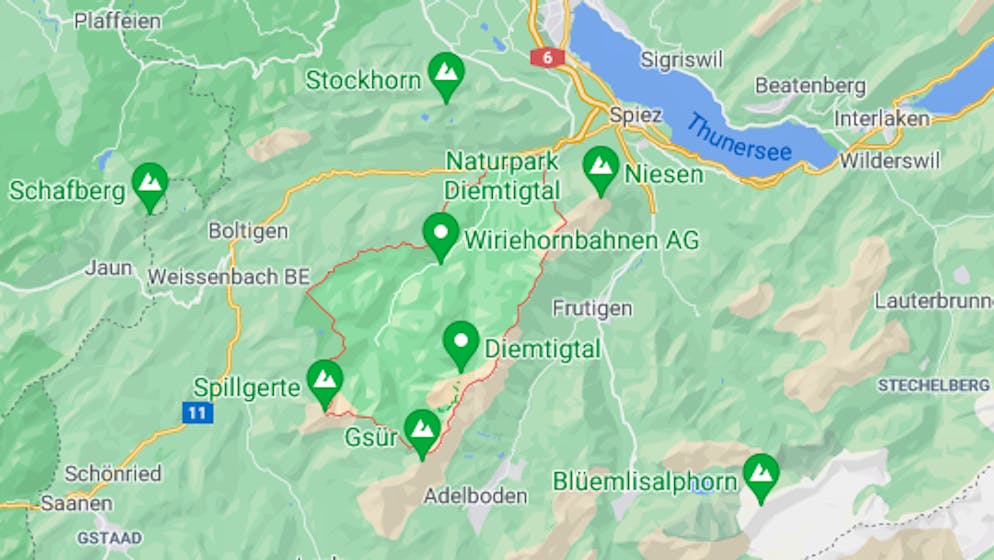Click the Gstaad label
The image size is (994, 560).
[x=110, y=538]
